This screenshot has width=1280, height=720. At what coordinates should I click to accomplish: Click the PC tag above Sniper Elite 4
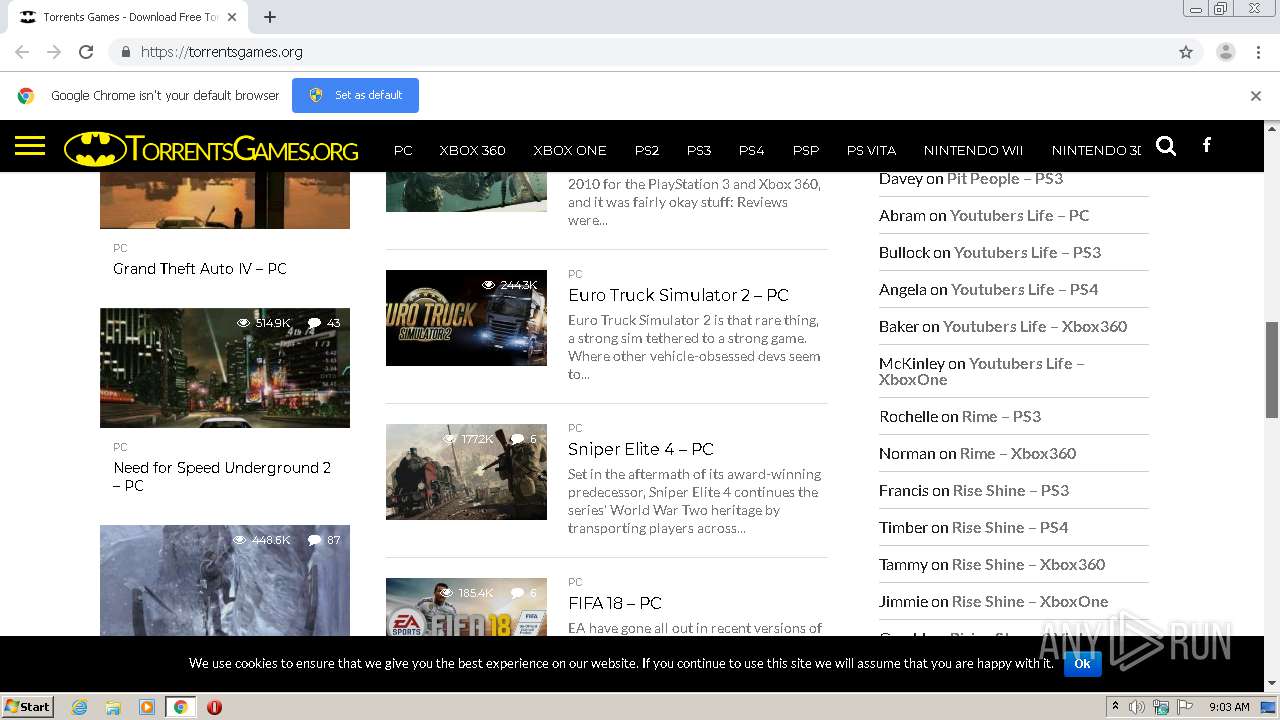(x=575, y=428)
